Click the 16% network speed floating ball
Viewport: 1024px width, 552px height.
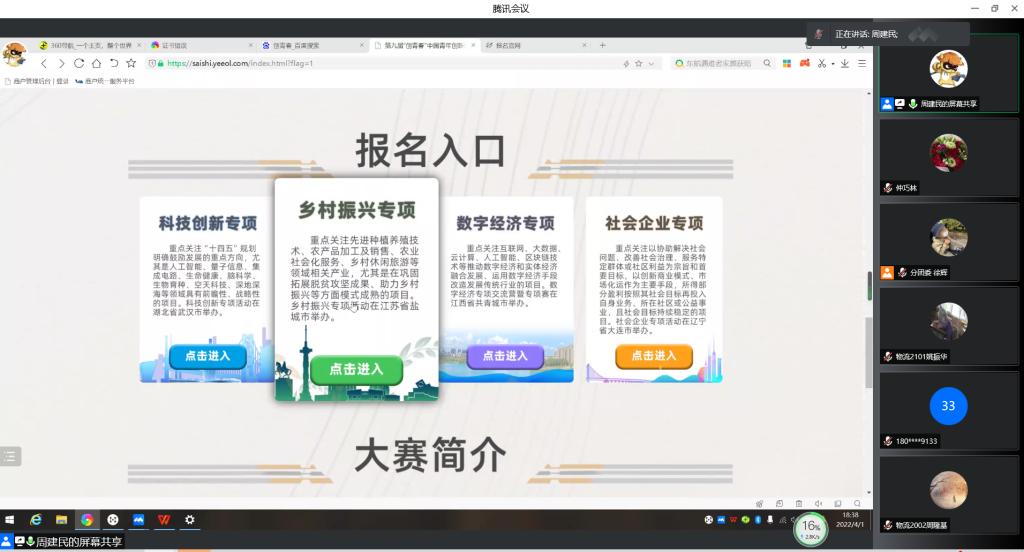[810, 529]
